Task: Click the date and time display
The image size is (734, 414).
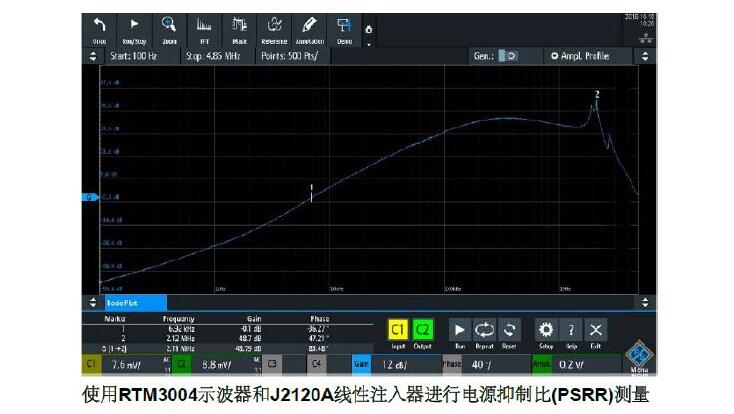Action: click(640, 20)
